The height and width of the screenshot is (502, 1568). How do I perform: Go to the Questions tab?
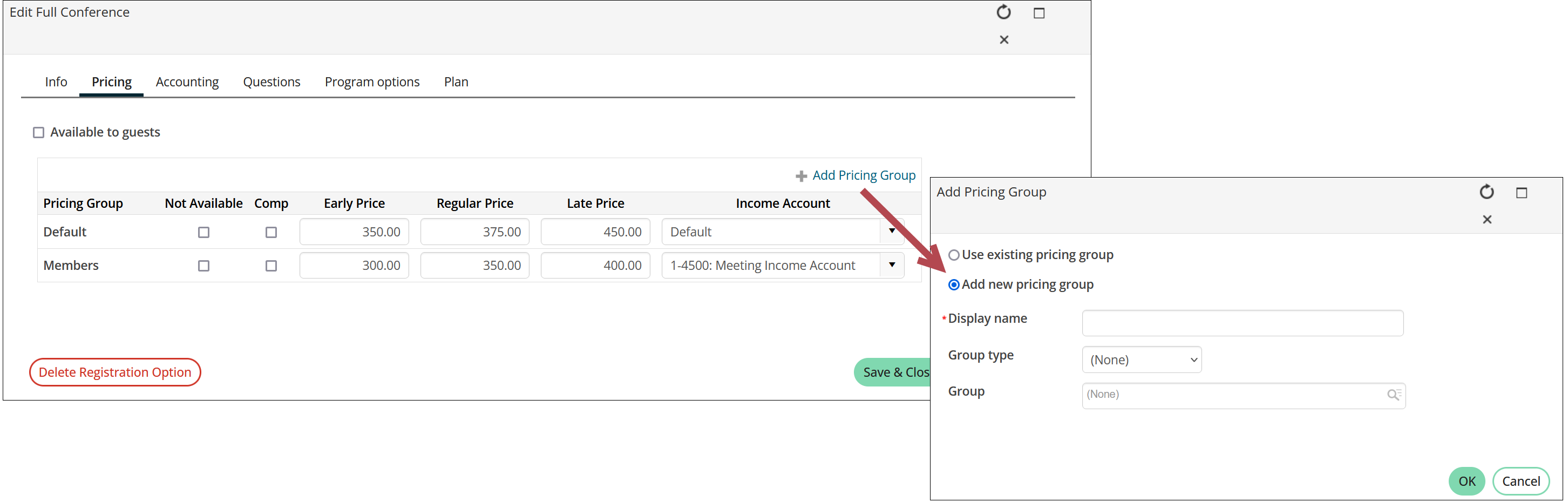[271, 82]
